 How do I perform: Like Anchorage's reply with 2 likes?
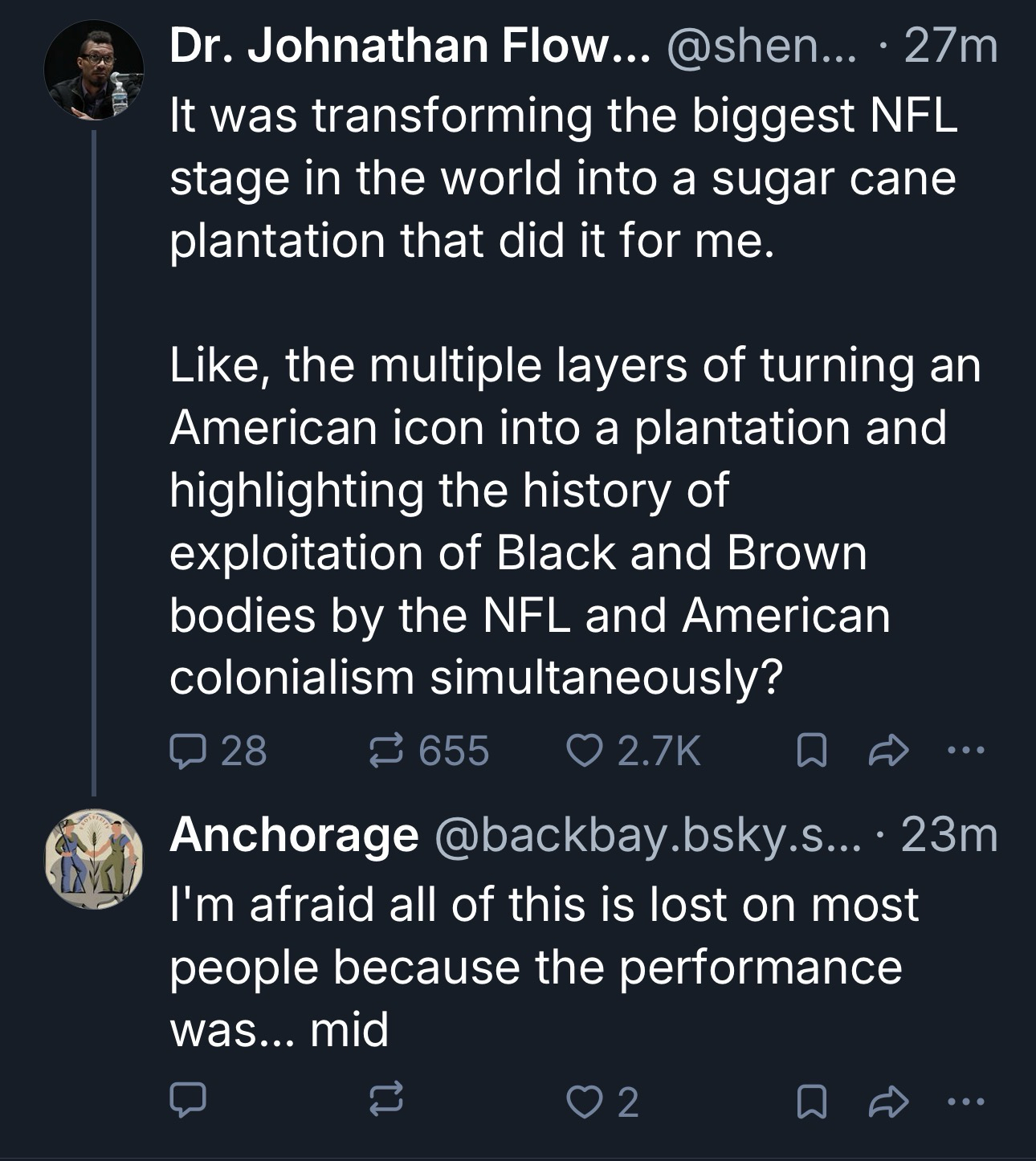579,1102
